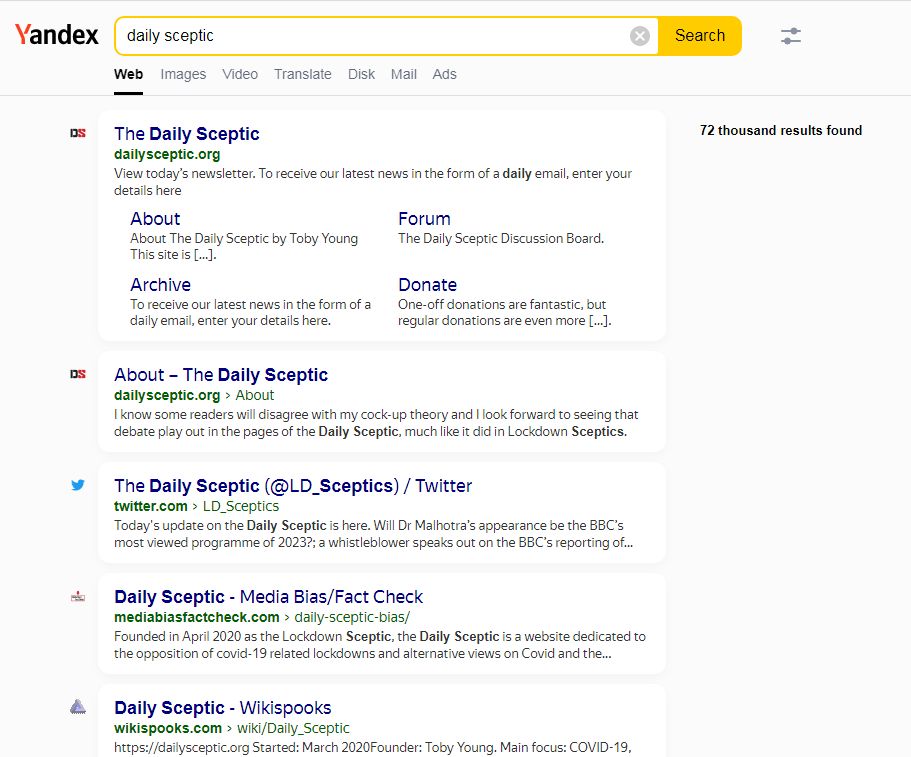Click the 'wiki/Daily_Sceptic' breadcrumb link
The width and height of the screenshot is (911, 757).
point(293,729)
